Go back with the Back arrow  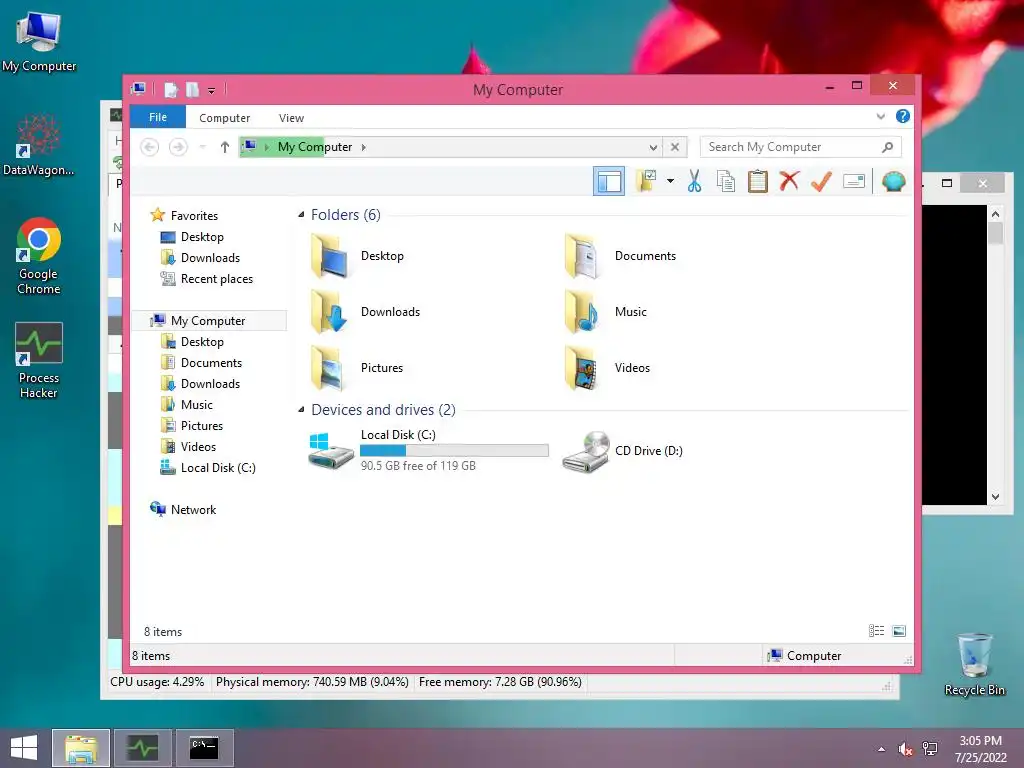pyautogui.click(x=150, y=147)
